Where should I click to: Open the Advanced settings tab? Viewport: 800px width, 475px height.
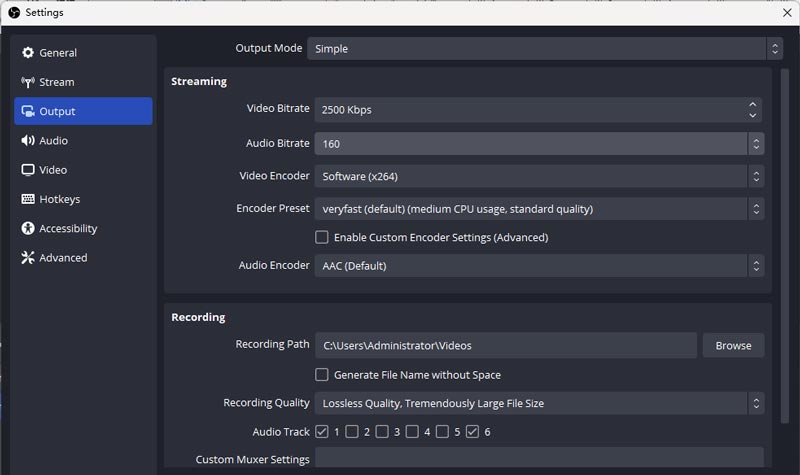pyautogui.click(x=63, y=258)
